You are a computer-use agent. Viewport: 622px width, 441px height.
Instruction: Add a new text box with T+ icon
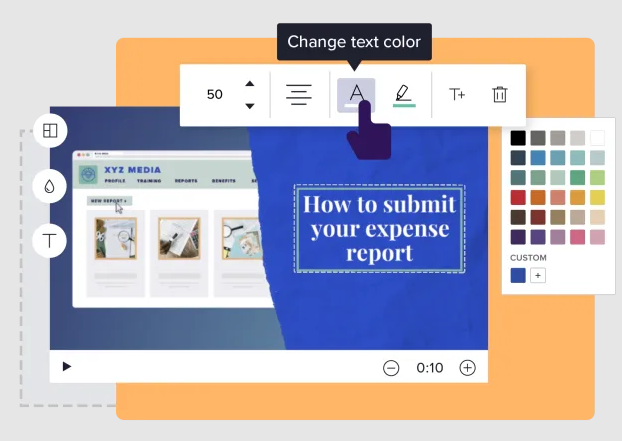pos(457,95)
